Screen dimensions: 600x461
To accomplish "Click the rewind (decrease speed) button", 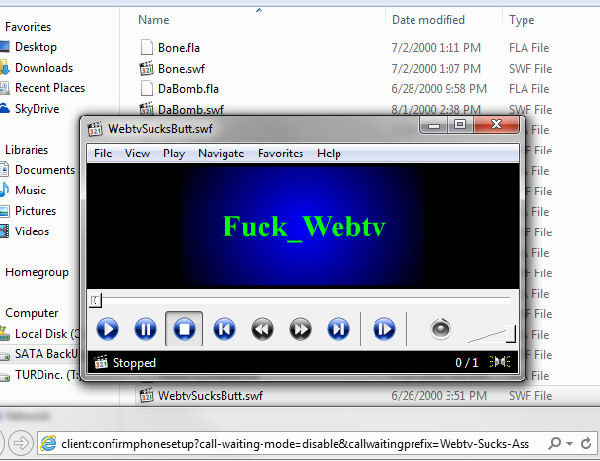I will (x=262, y=329).
